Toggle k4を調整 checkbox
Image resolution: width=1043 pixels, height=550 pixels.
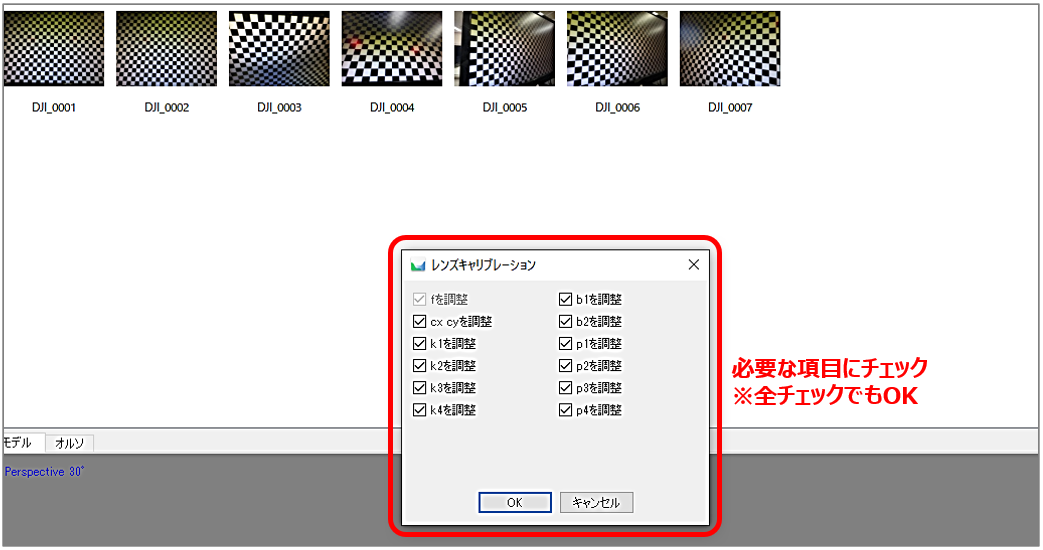point(419,410)
